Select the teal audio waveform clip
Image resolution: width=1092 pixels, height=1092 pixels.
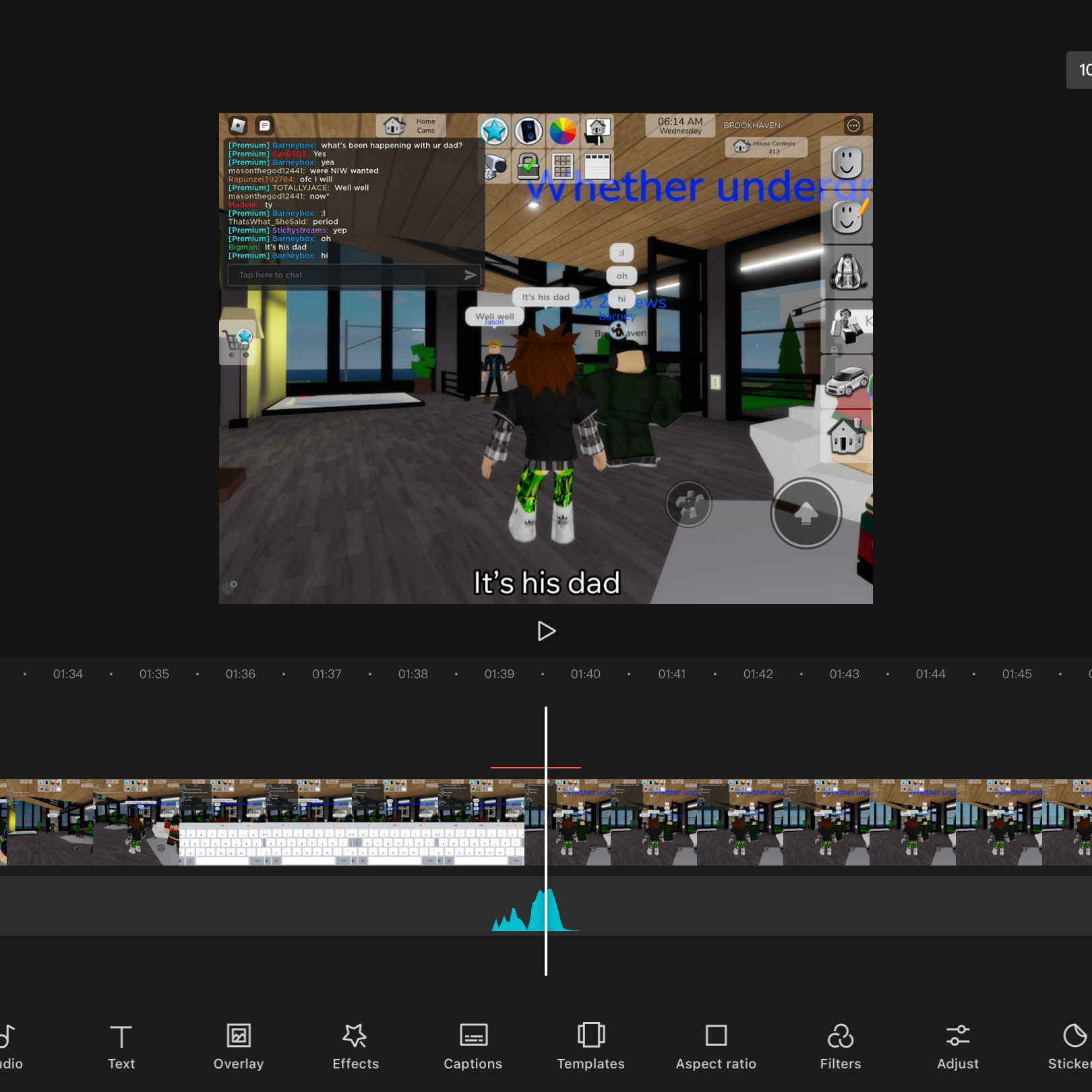click(x=535, y=910)
